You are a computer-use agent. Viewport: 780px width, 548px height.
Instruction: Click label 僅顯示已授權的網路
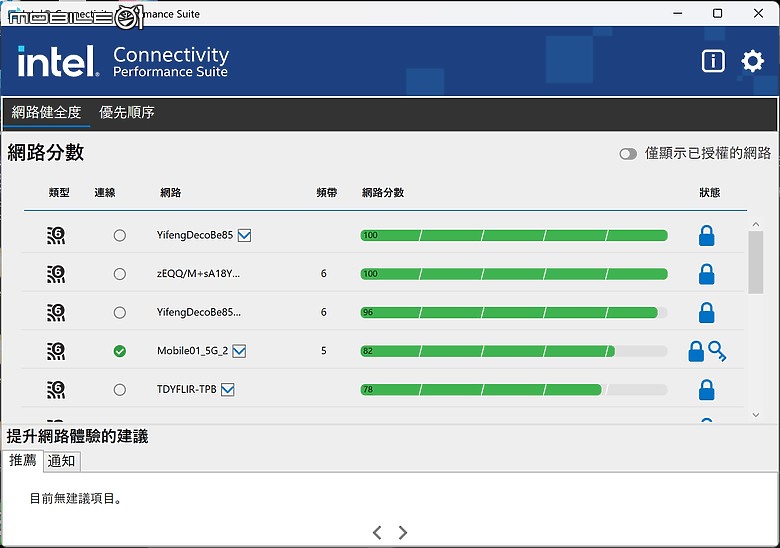pyautogui.click(x=708, y=153)
